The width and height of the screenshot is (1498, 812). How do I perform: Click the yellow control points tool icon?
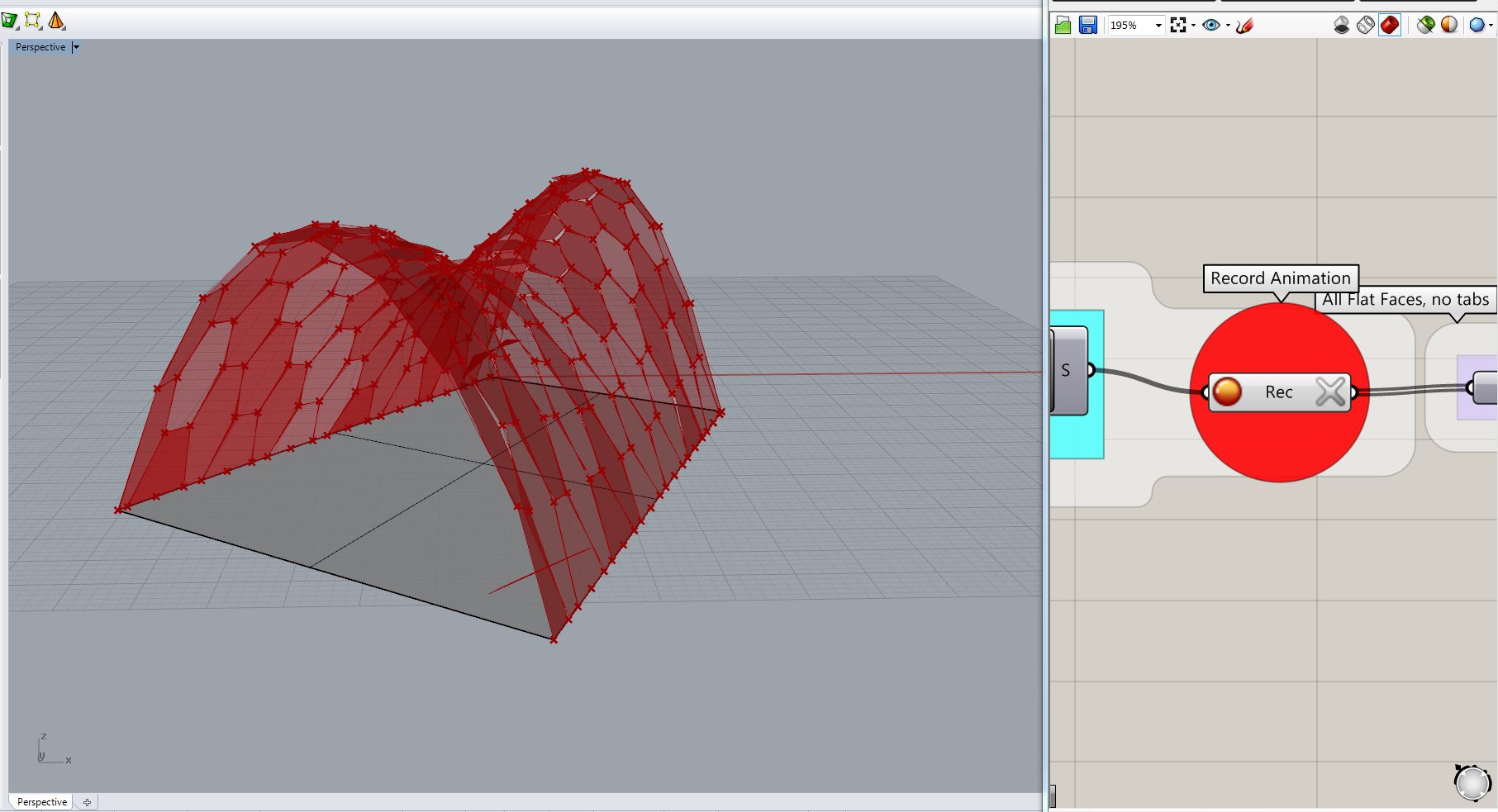pyautogui.click(x=33, y=21)
